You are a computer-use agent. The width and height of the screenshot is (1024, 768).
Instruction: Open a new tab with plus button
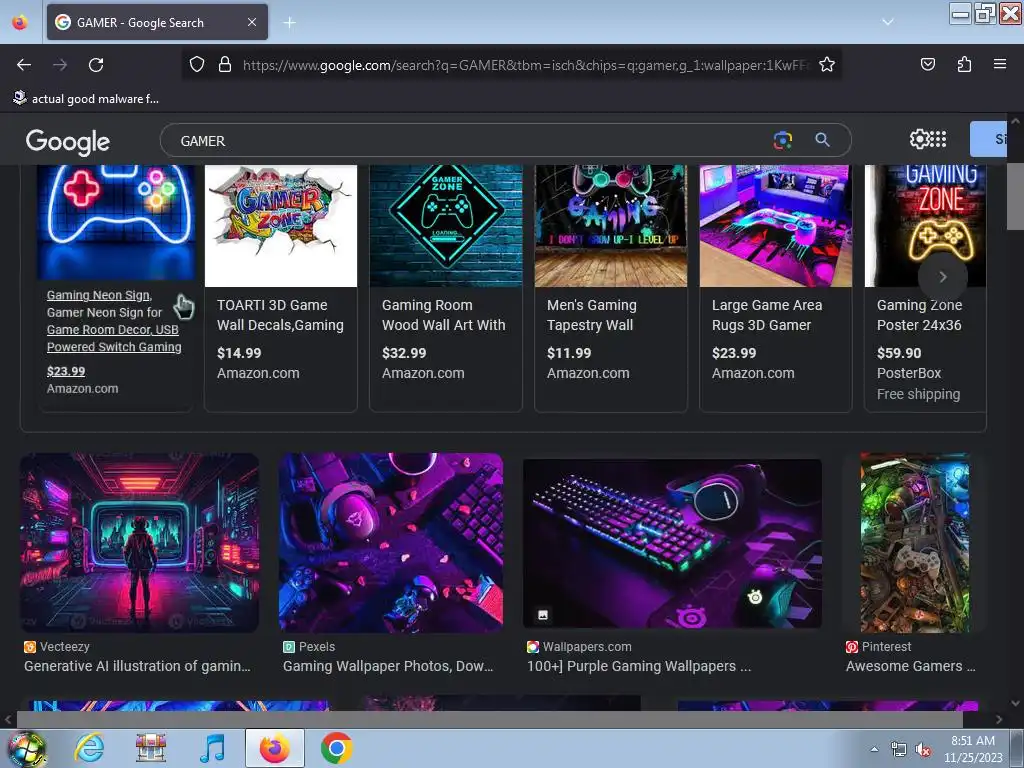[x=289, y=23]
